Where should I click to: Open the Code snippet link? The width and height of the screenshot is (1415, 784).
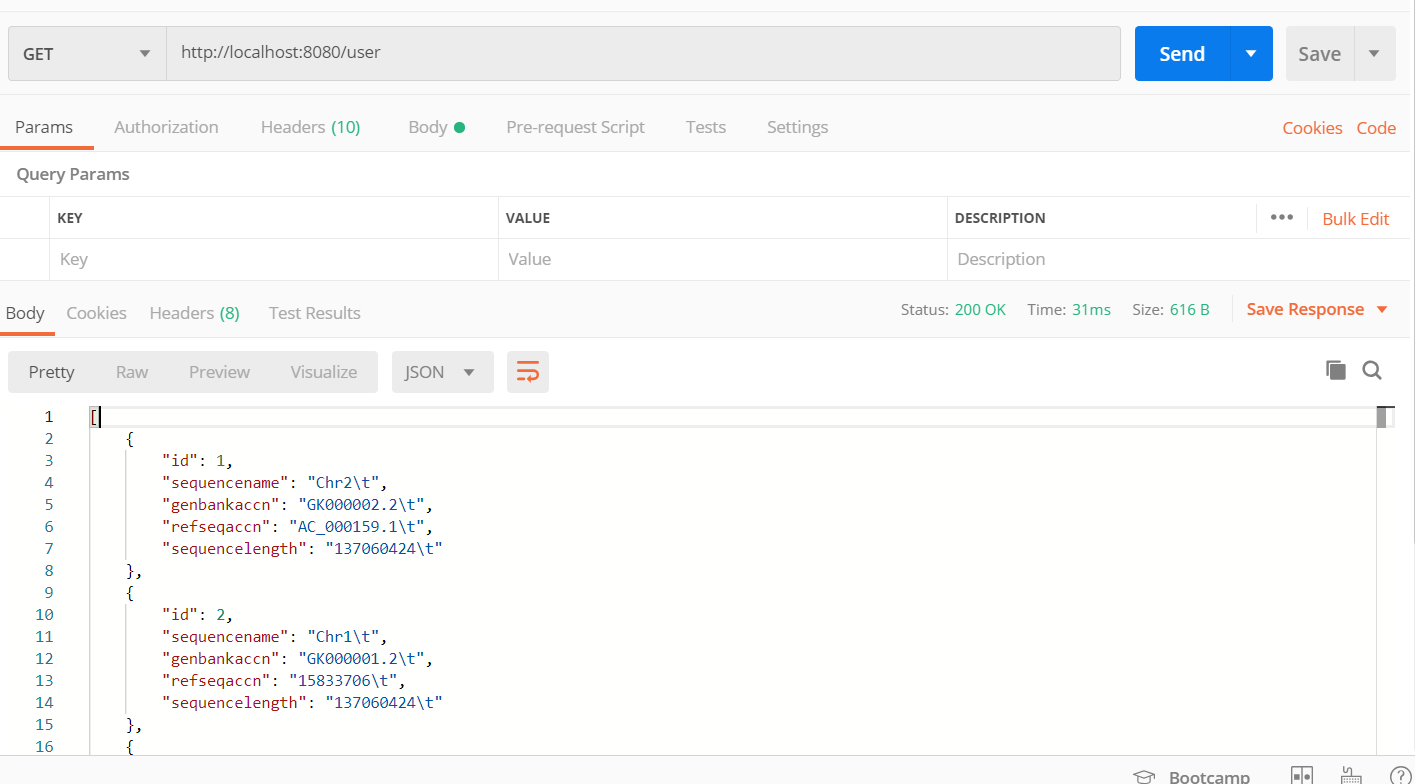pos(1376,128)
